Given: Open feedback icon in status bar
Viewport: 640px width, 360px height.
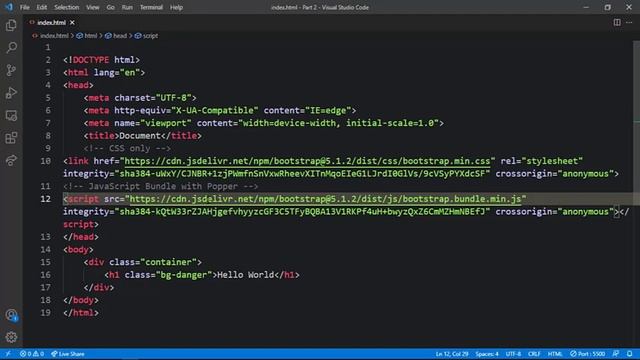Looking at the screenshot, I should [616, 354].
